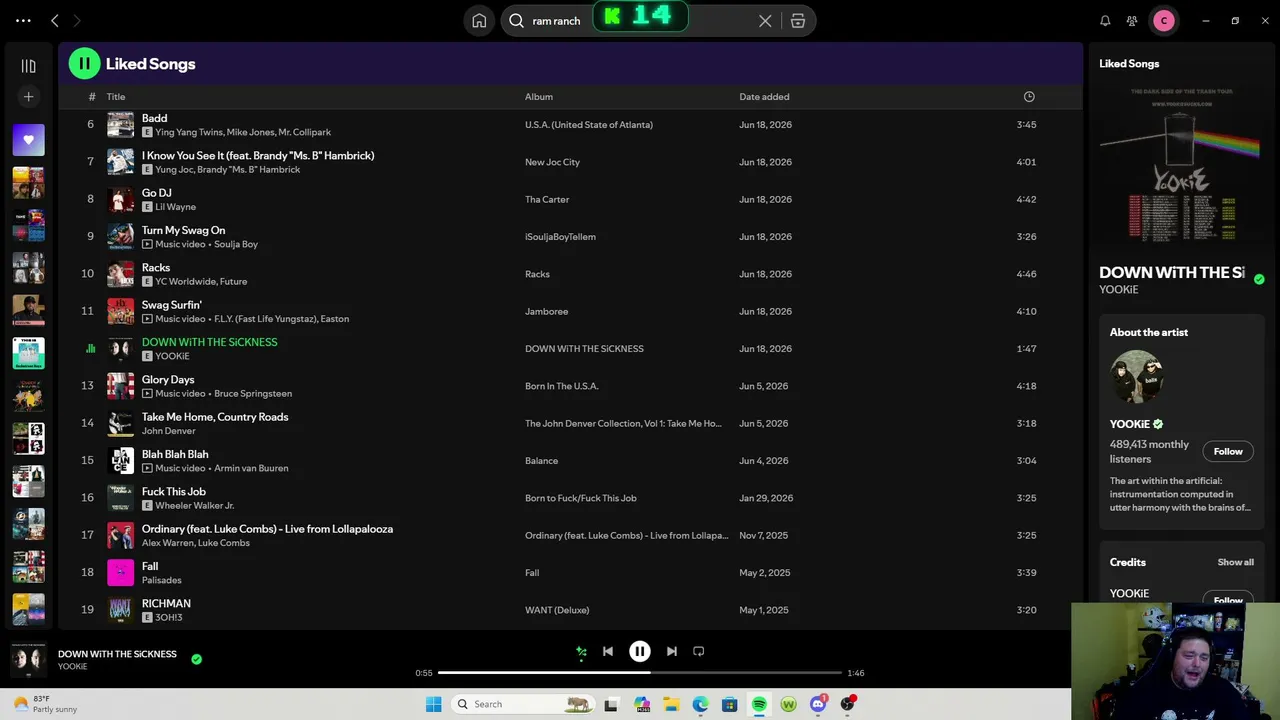Open the Windows Start menu
Image resolution: width=1280 pixels, height=720 pixels.
pyautogui.click(x=433, y=704)
